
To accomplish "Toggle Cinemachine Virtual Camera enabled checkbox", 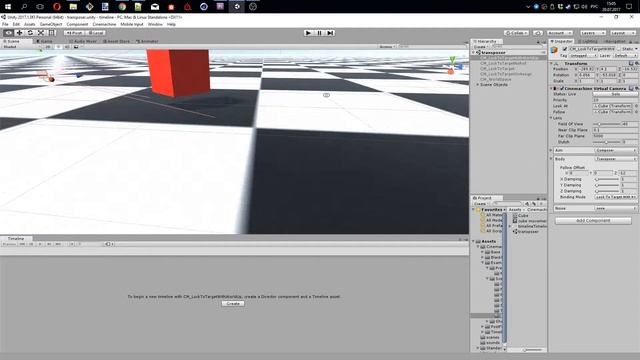I will tap(562, 88).
